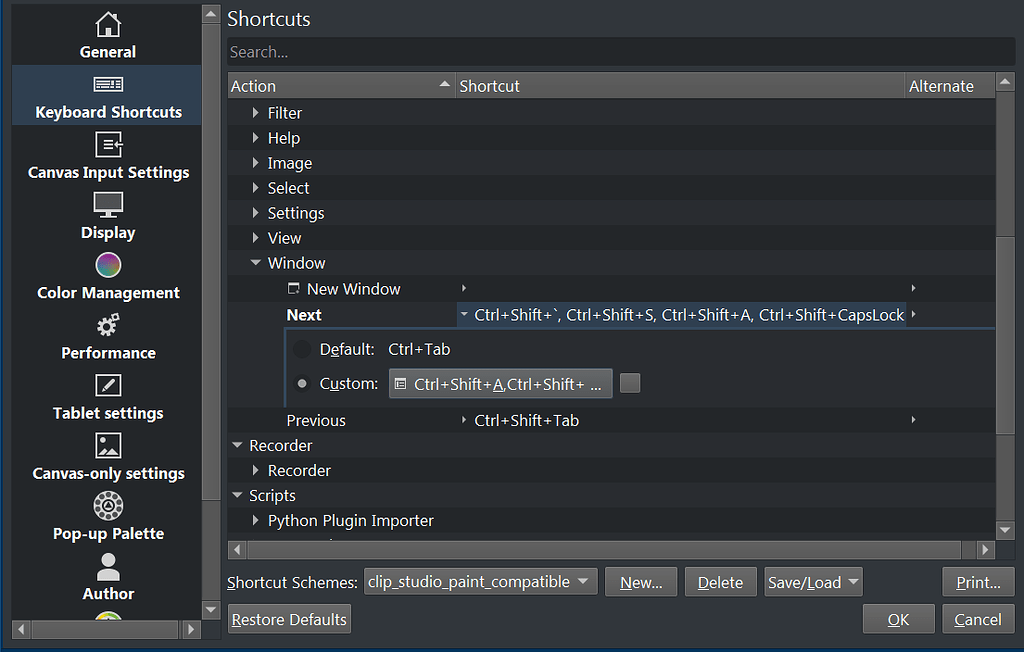Collapse the Window category
The image size is (1024, 652).
coord(256,263)
